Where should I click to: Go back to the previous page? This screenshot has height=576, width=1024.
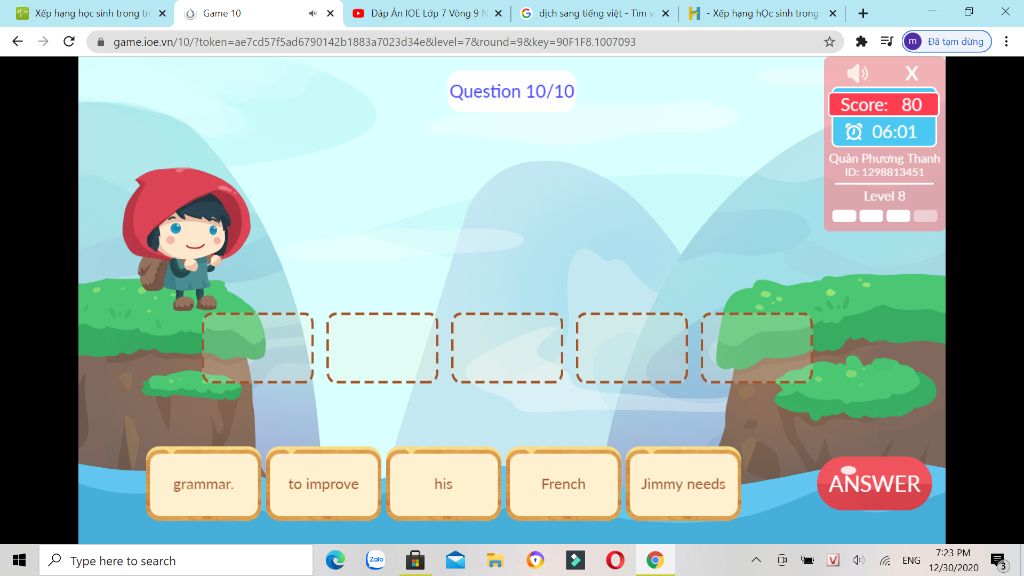(x=18, y=41)
